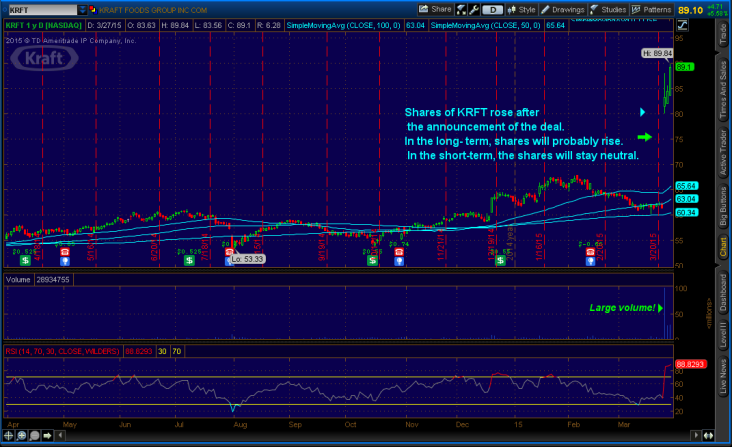This screenshot has width=732, height=447.
Task: Click the RSI overbought level 70 box
Action: point(177,351)
